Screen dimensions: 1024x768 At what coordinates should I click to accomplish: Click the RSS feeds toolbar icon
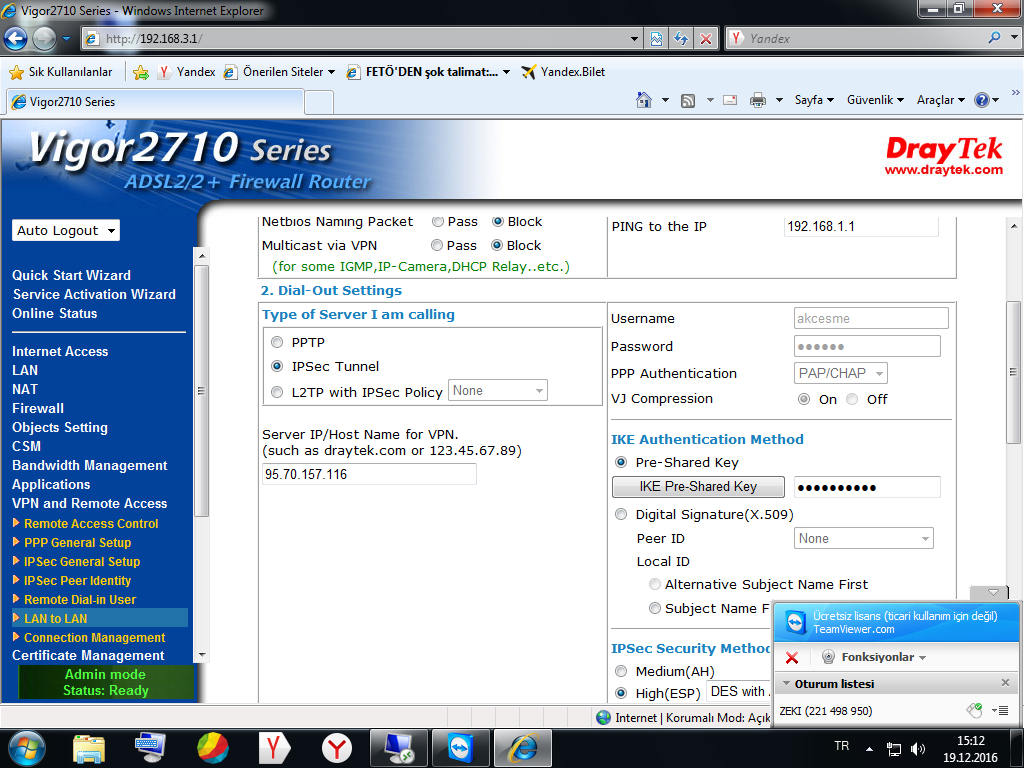(688, 100)
